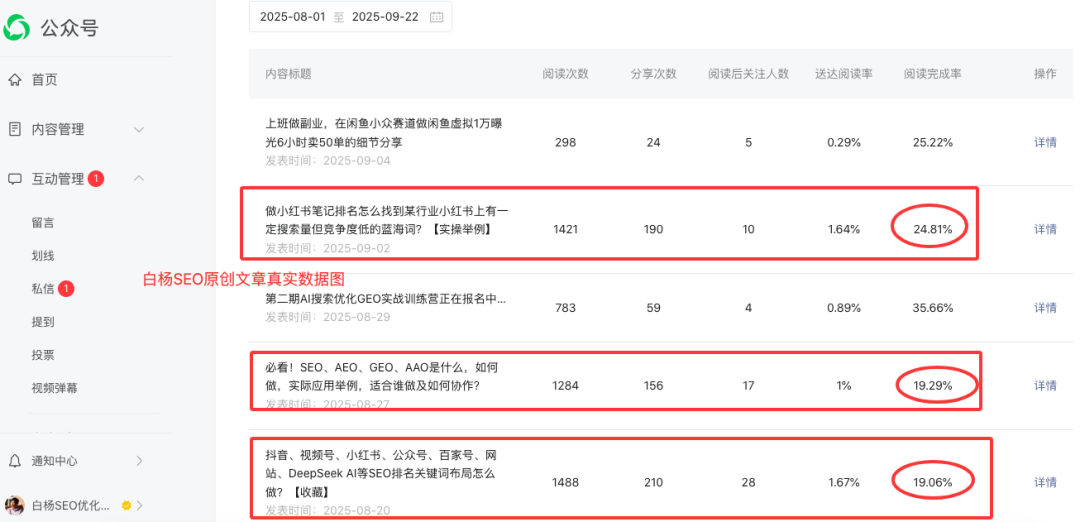The width and height of the screenshot is (1080, 522).
Task: Open the account menu arrow beside 白杨SEO优化
Action: click(x=140, y=505)
